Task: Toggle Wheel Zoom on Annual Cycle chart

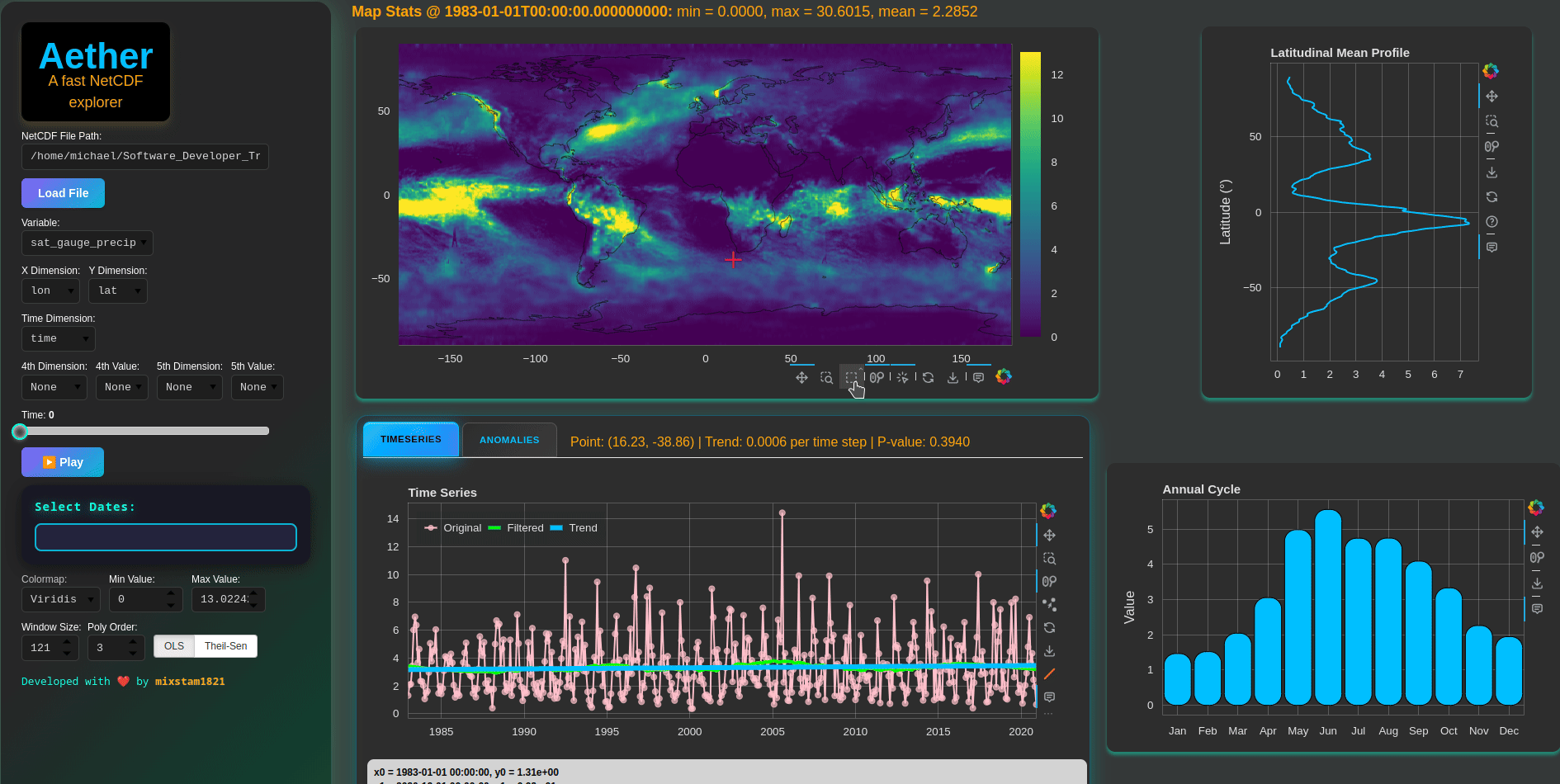Action: (x=1537, y=558)
